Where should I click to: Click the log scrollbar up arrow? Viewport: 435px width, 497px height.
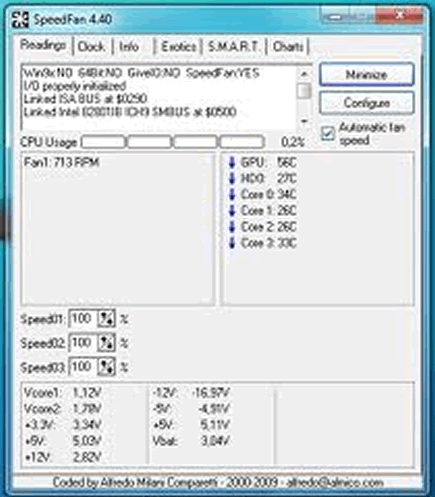tap(304, 74)
